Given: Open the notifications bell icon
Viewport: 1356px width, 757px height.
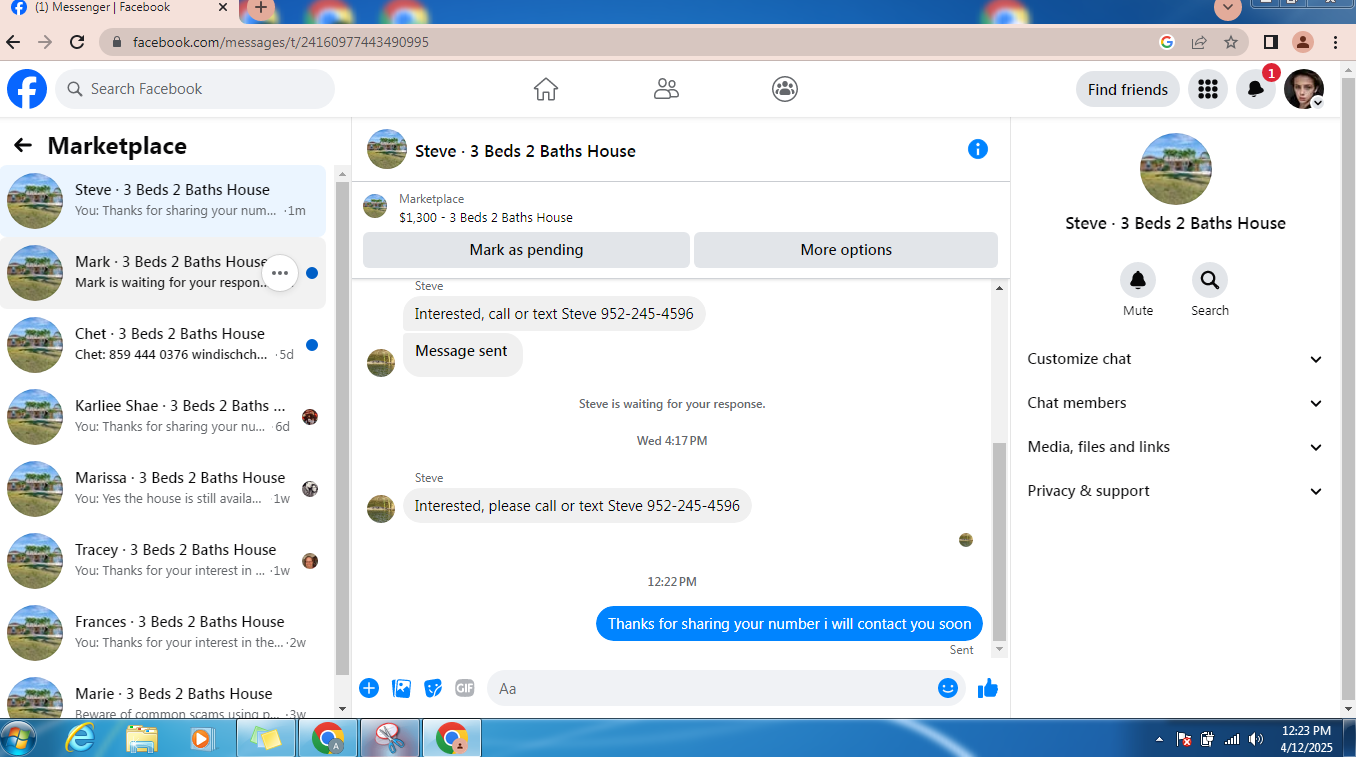Looking at the screenshot, I should click(1256, 89).
